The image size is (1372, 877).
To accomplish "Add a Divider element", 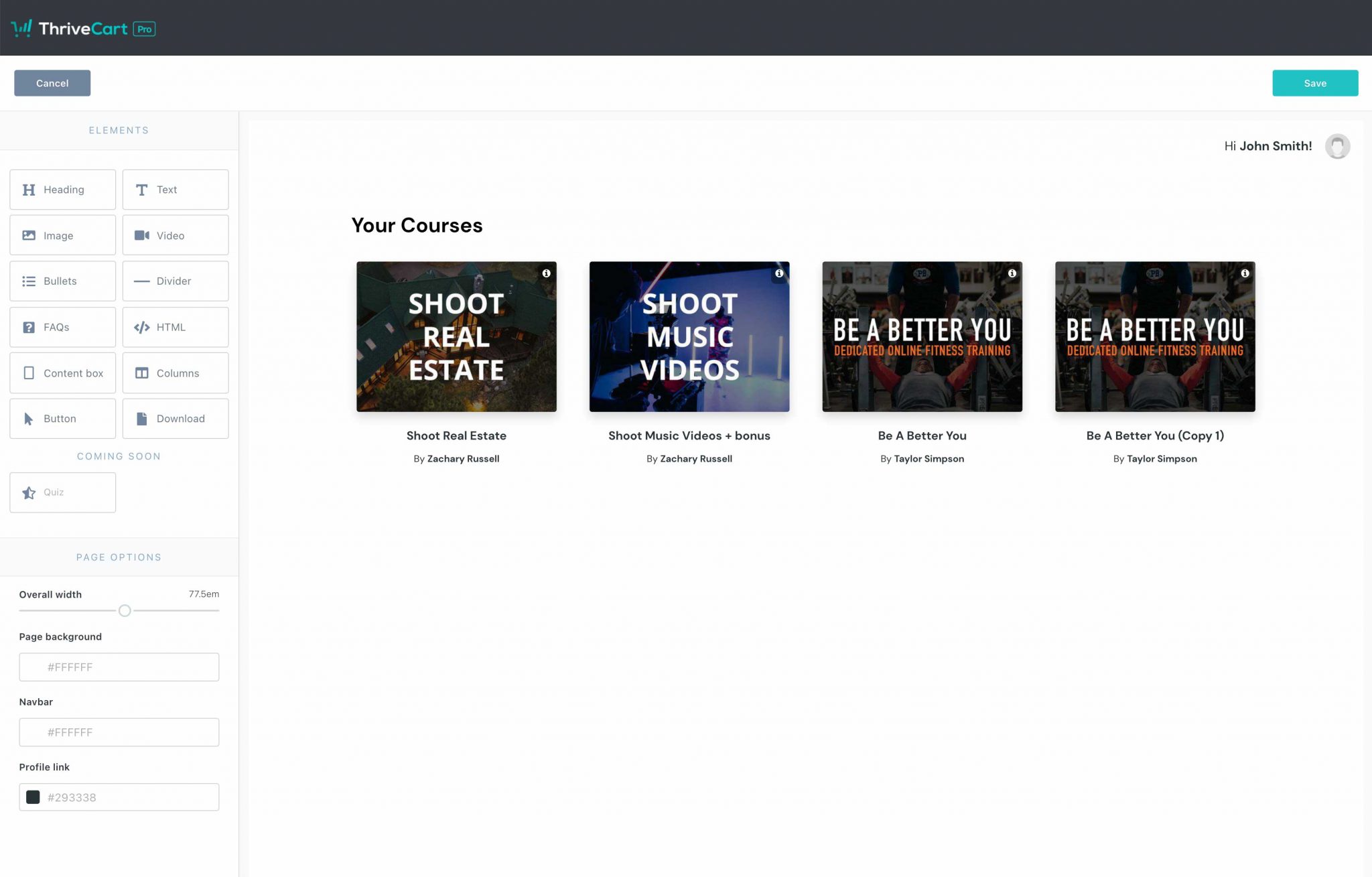I will click(x=175, y=281).
